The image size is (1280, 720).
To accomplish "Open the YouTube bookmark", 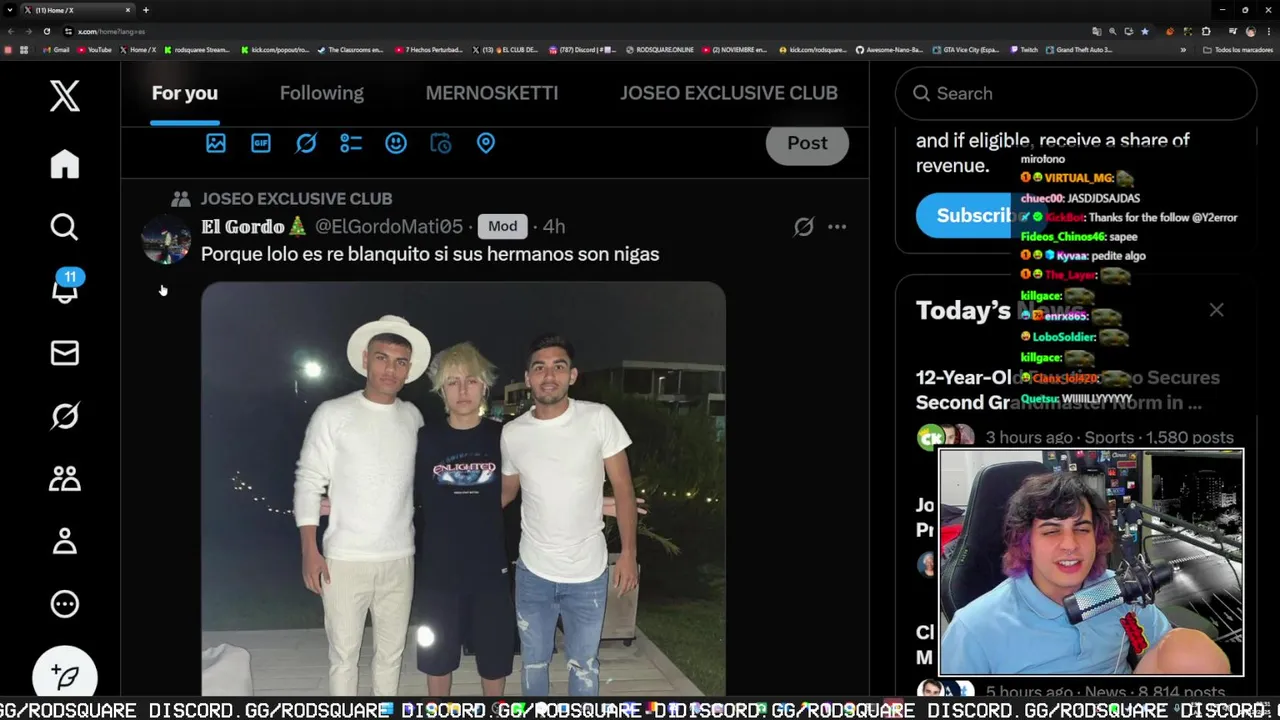I will [94, 50].
